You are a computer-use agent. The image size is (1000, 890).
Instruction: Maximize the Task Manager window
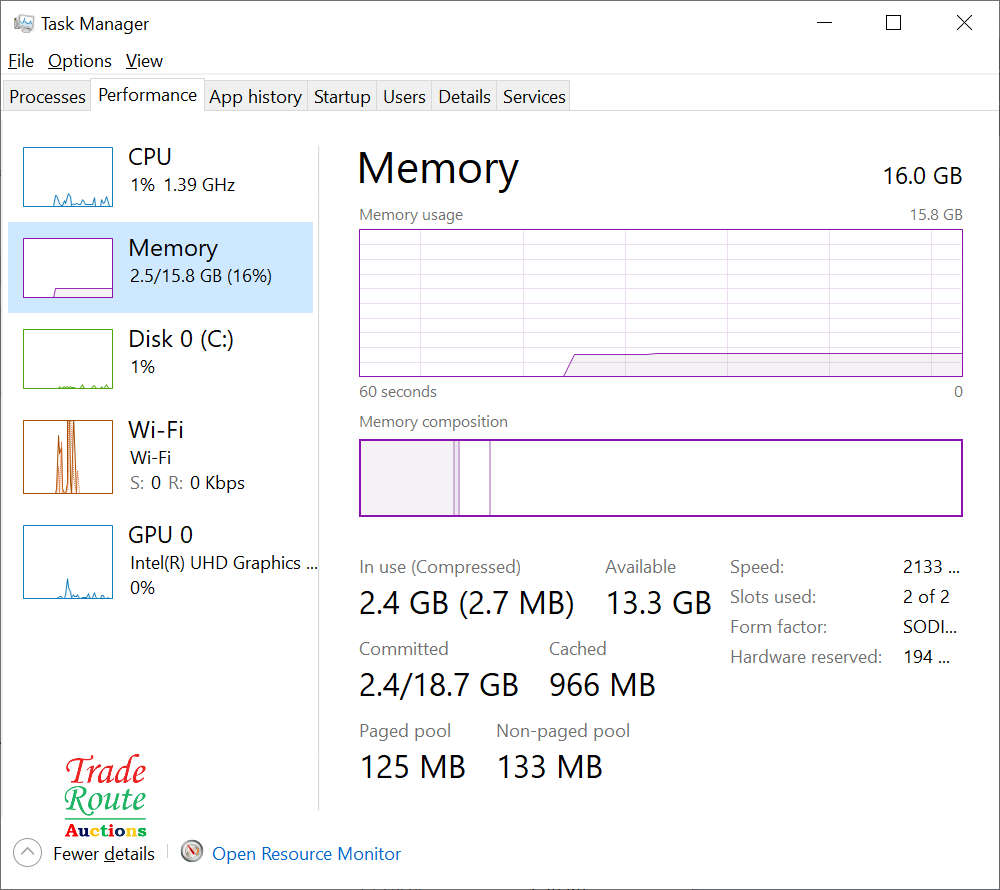(893, 23)
